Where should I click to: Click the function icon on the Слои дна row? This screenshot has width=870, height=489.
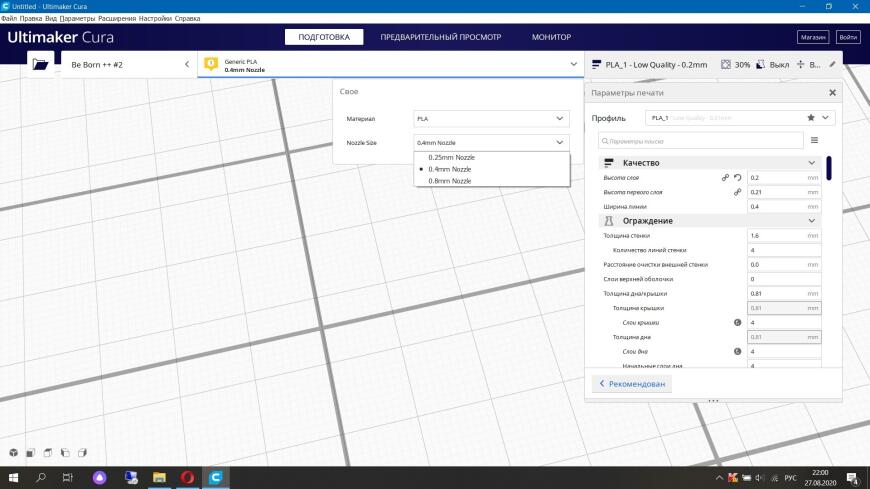[x=737, y=351]
